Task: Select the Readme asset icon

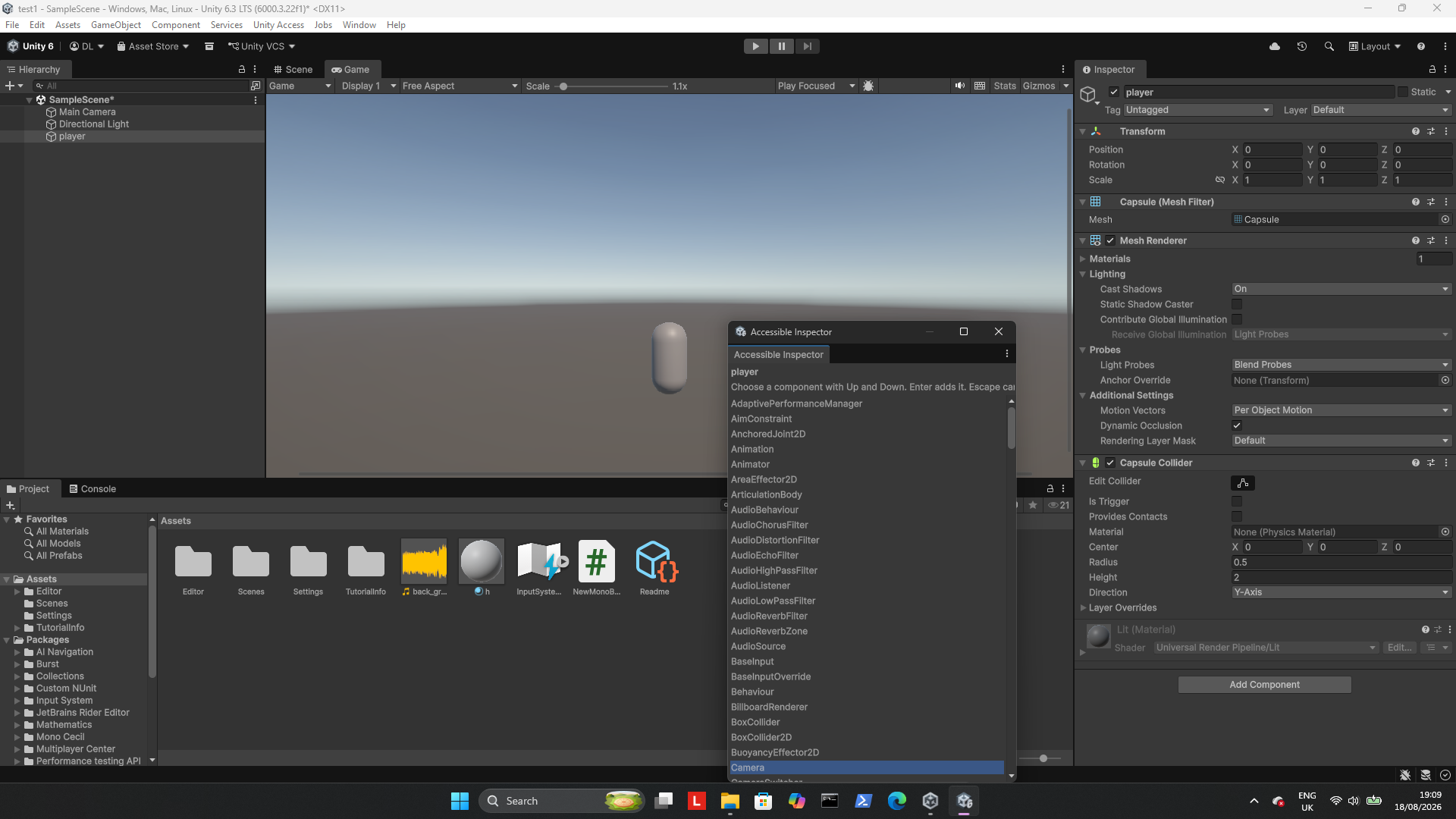Action: (654, 561)
